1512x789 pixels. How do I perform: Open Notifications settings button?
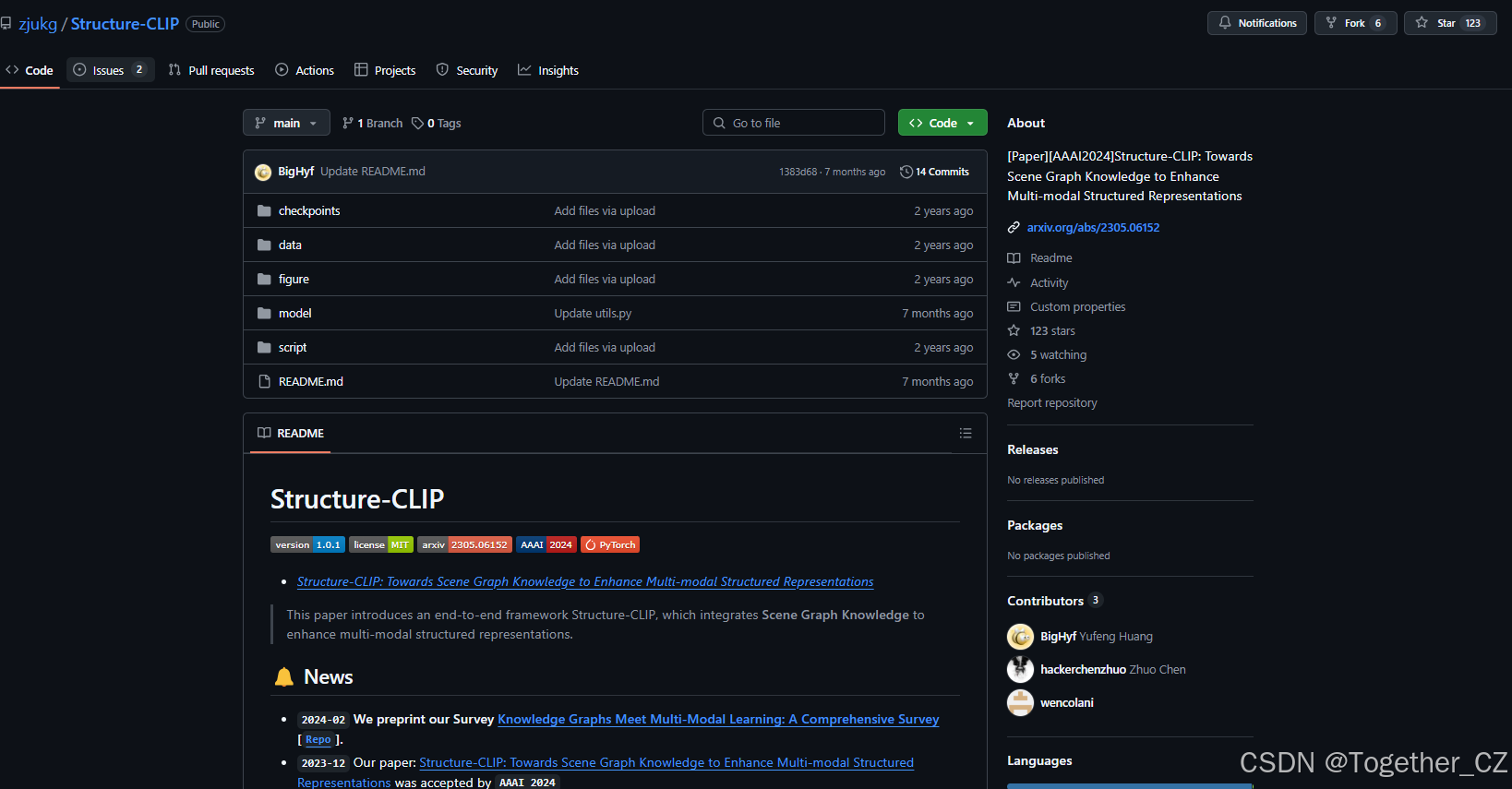[x=1257, y=23]
